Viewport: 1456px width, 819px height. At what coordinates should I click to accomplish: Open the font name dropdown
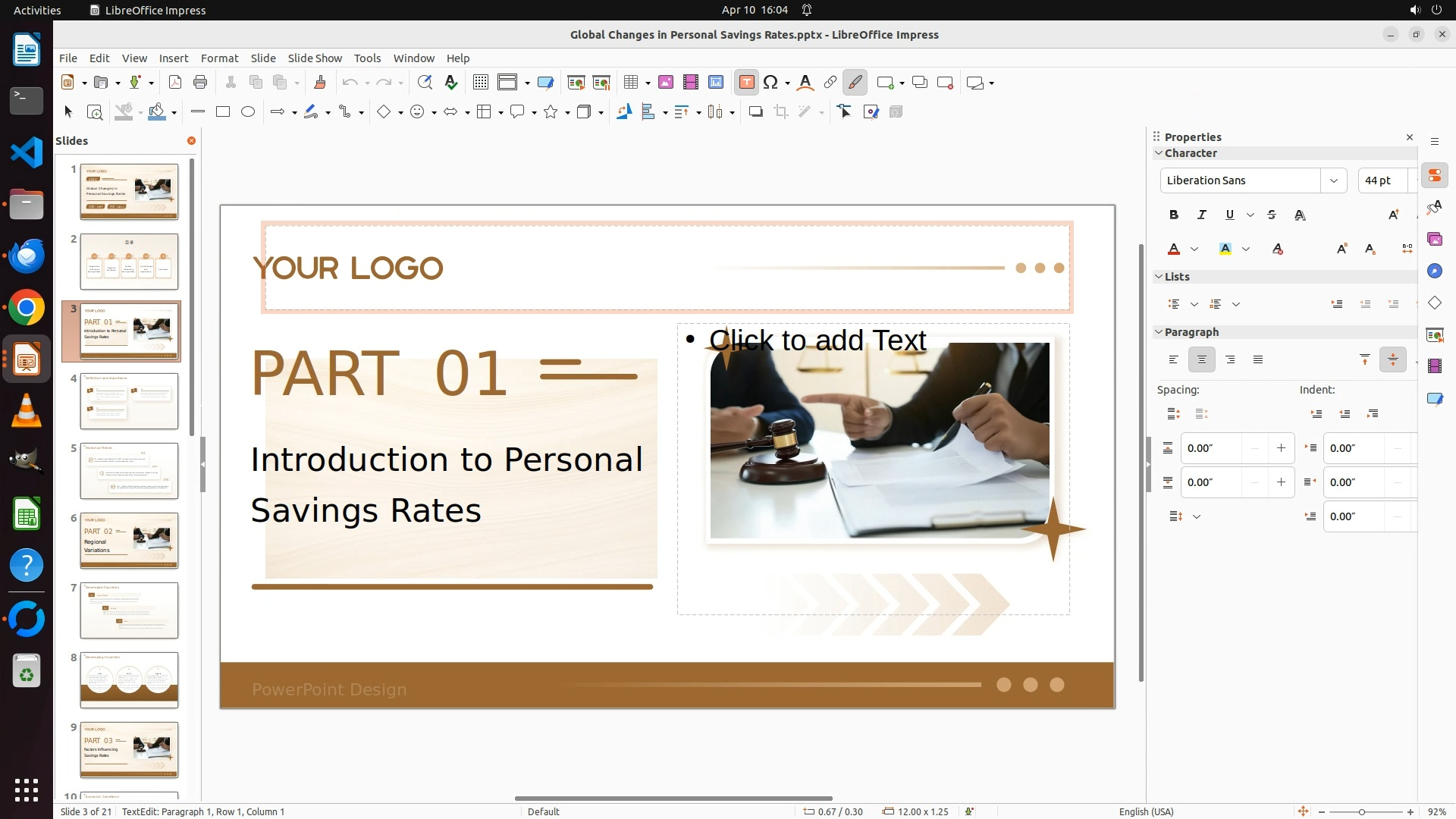coord(1333,180)
